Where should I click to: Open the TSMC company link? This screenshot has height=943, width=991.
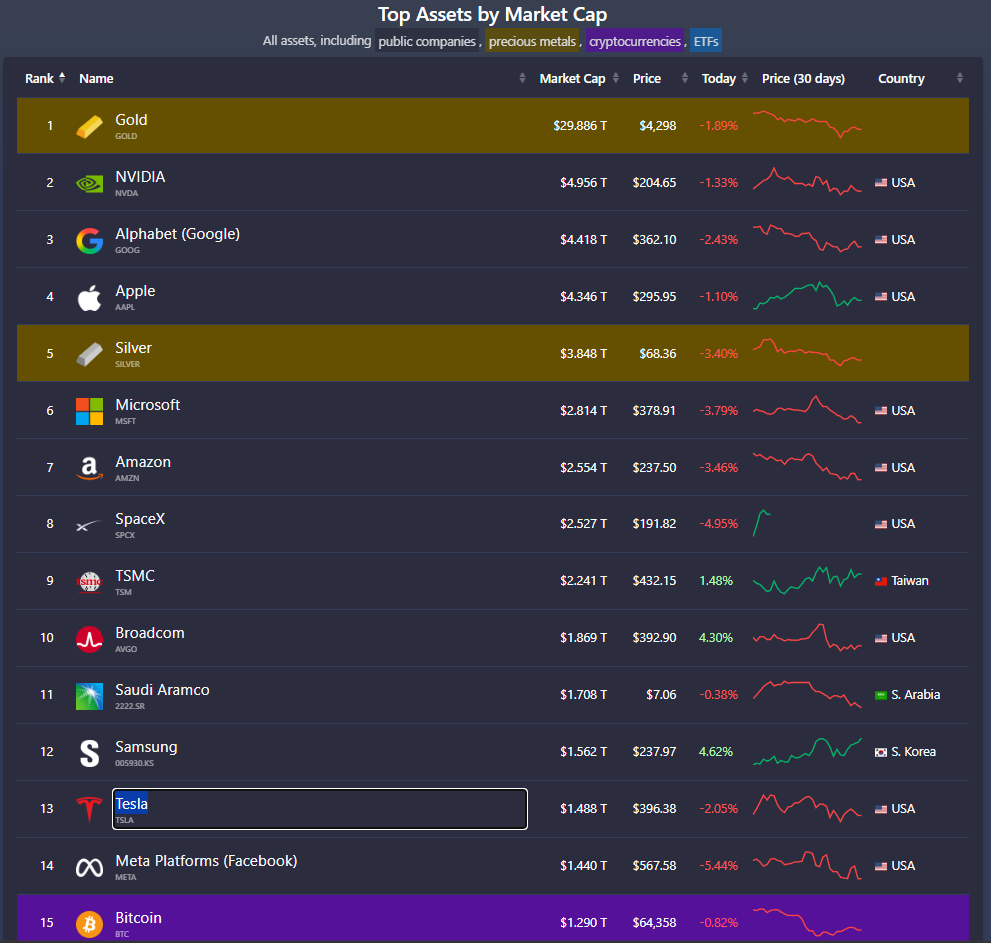pyautogui.click(x=135, y=576)
